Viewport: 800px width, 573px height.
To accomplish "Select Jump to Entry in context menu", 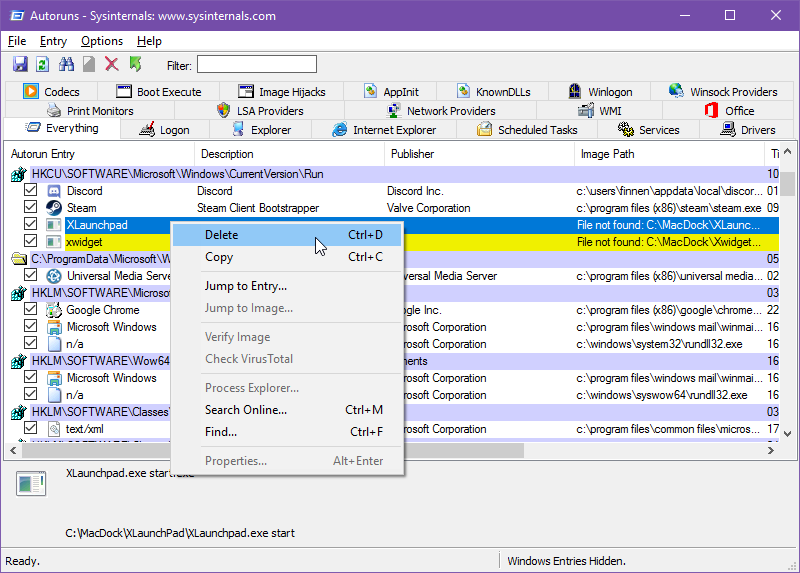I will tap(288, 286).
